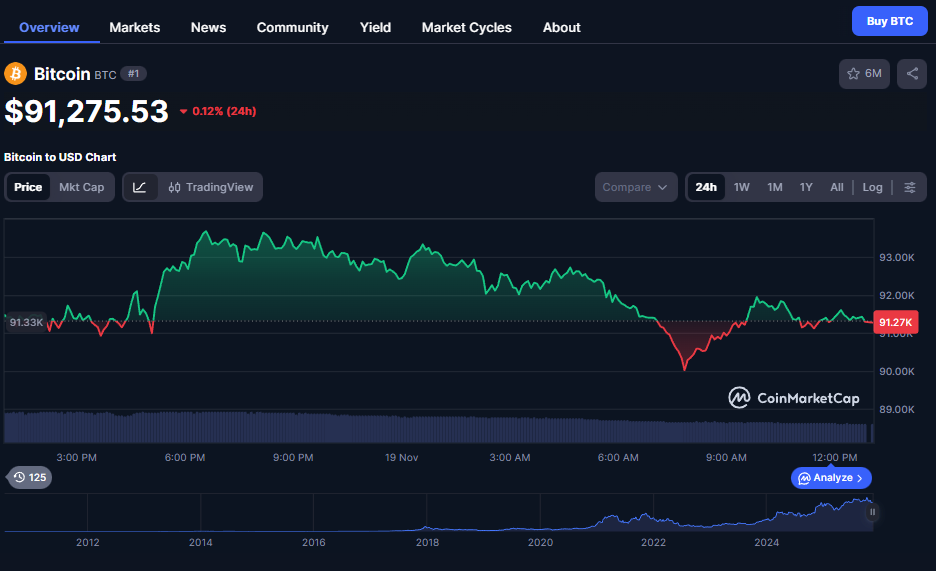Select the 1W time range
Image resolution: width=936 pixels, height=571 pixels.
pos(741,187)
